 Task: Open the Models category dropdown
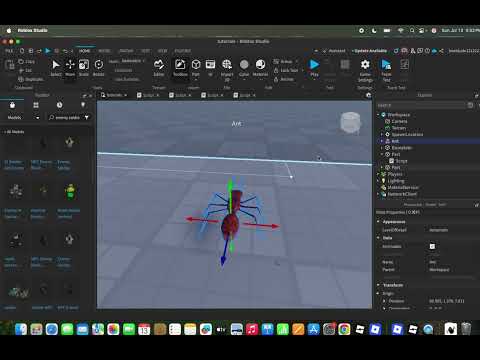(x=23, y=118)
